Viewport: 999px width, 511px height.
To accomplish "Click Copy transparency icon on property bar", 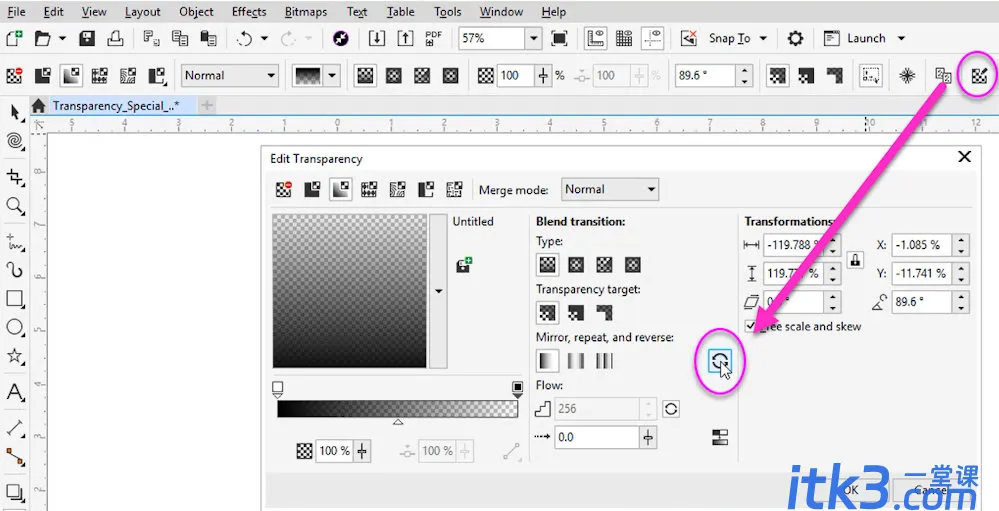I will point(943,76).
